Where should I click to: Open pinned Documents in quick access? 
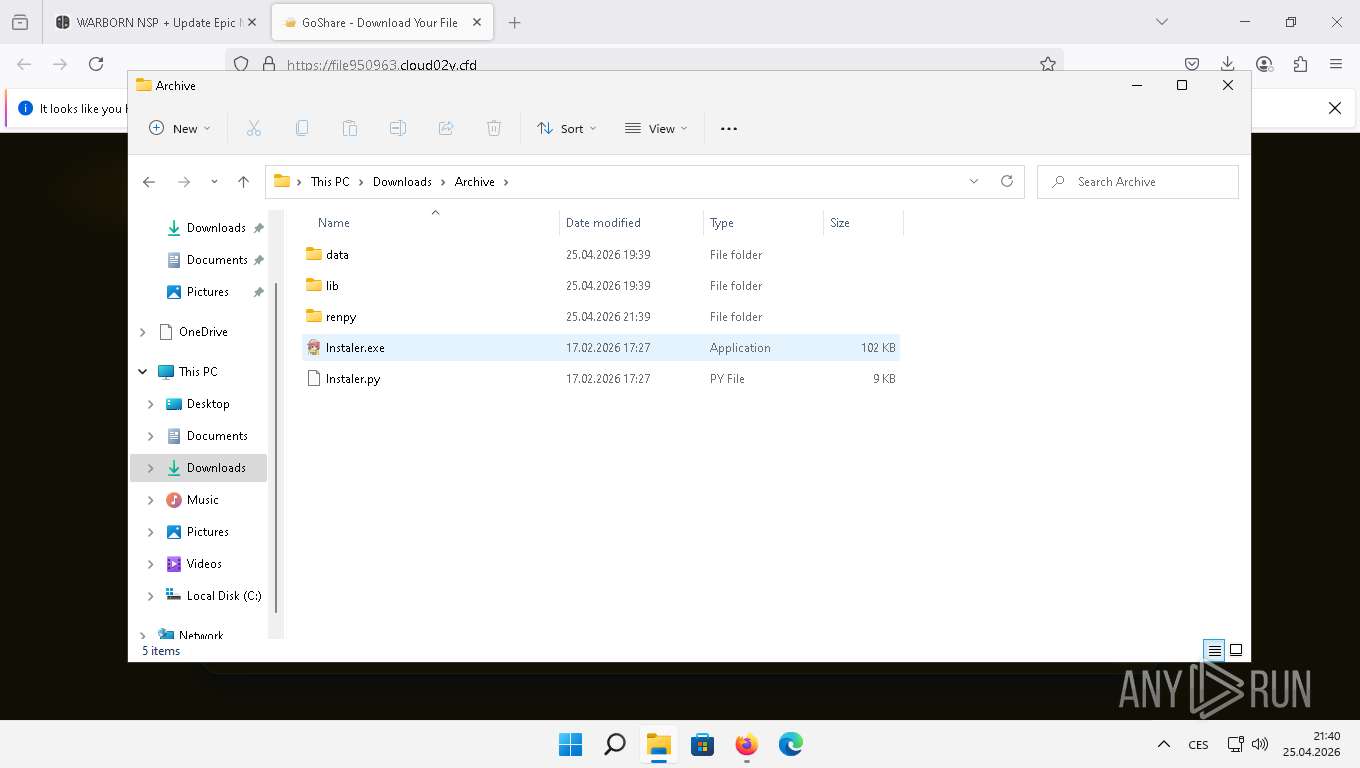216,260
